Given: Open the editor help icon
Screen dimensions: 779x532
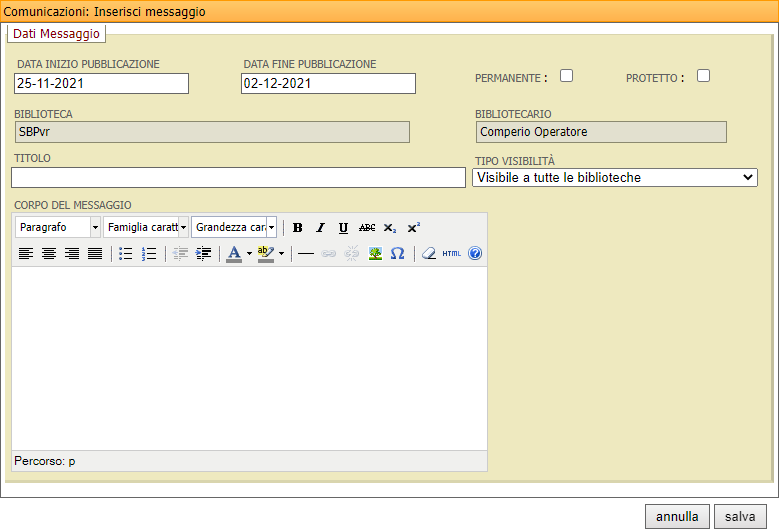Looking at the screenshot, I should tap(475, 254).
